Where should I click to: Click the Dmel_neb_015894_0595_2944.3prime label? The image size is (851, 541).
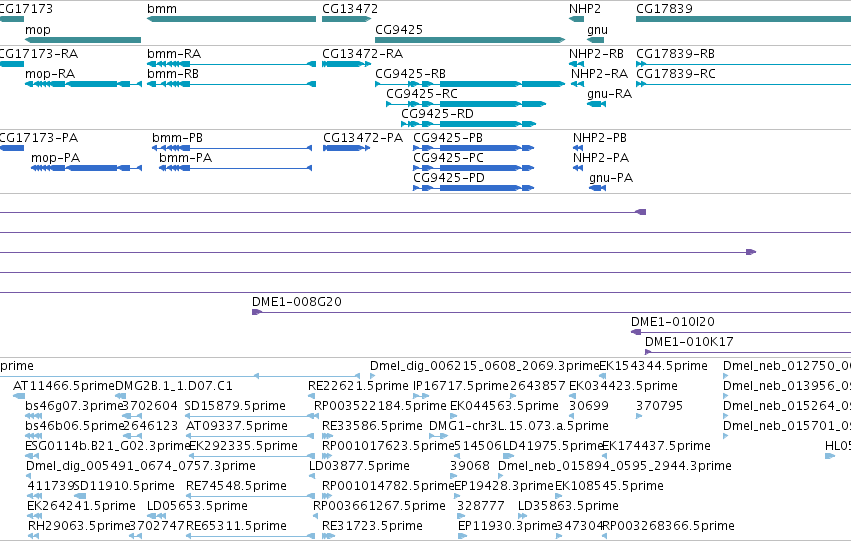coord(615,466)
